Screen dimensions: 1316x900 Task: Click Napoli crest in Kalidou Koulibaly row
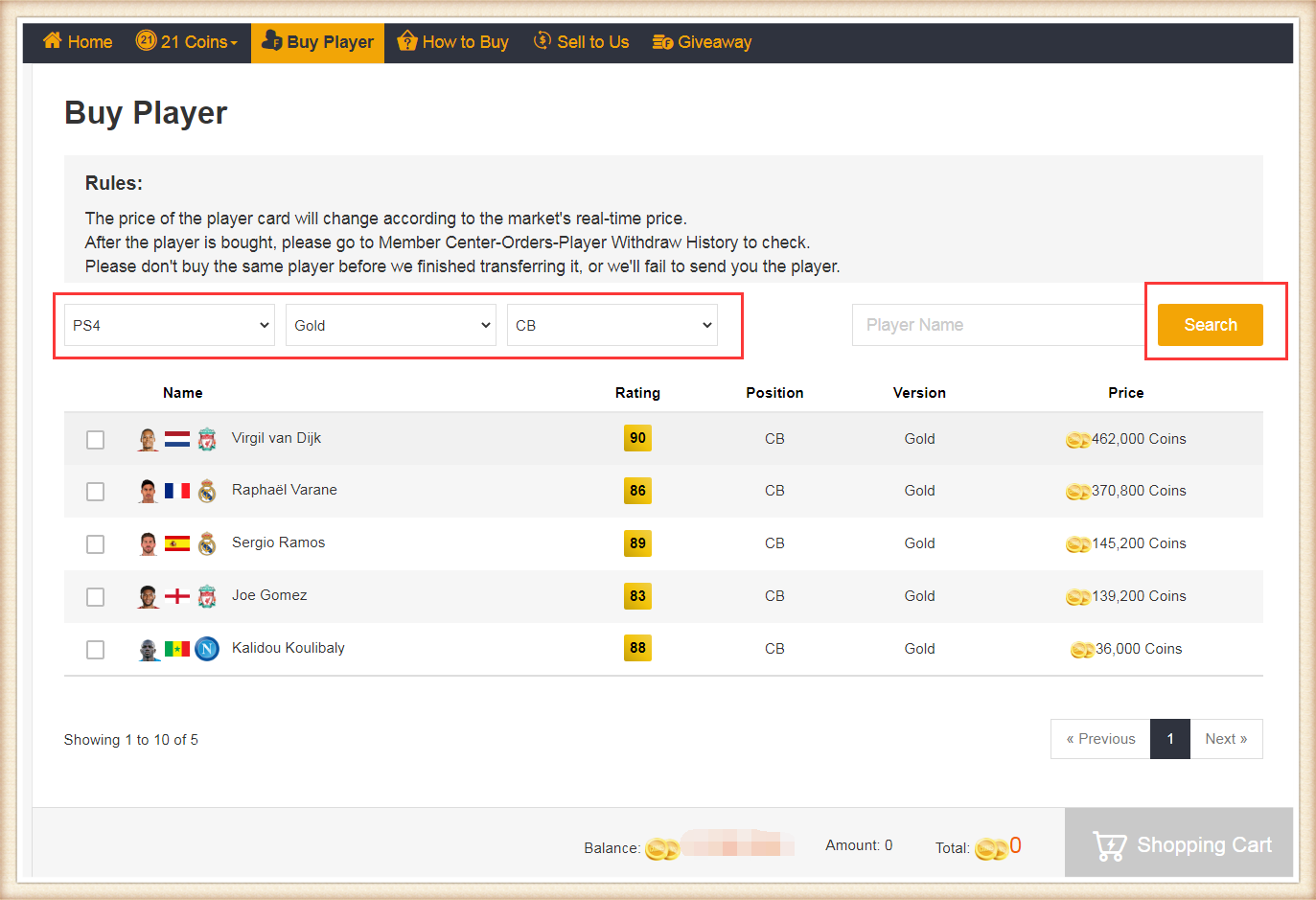click(207, 649)
